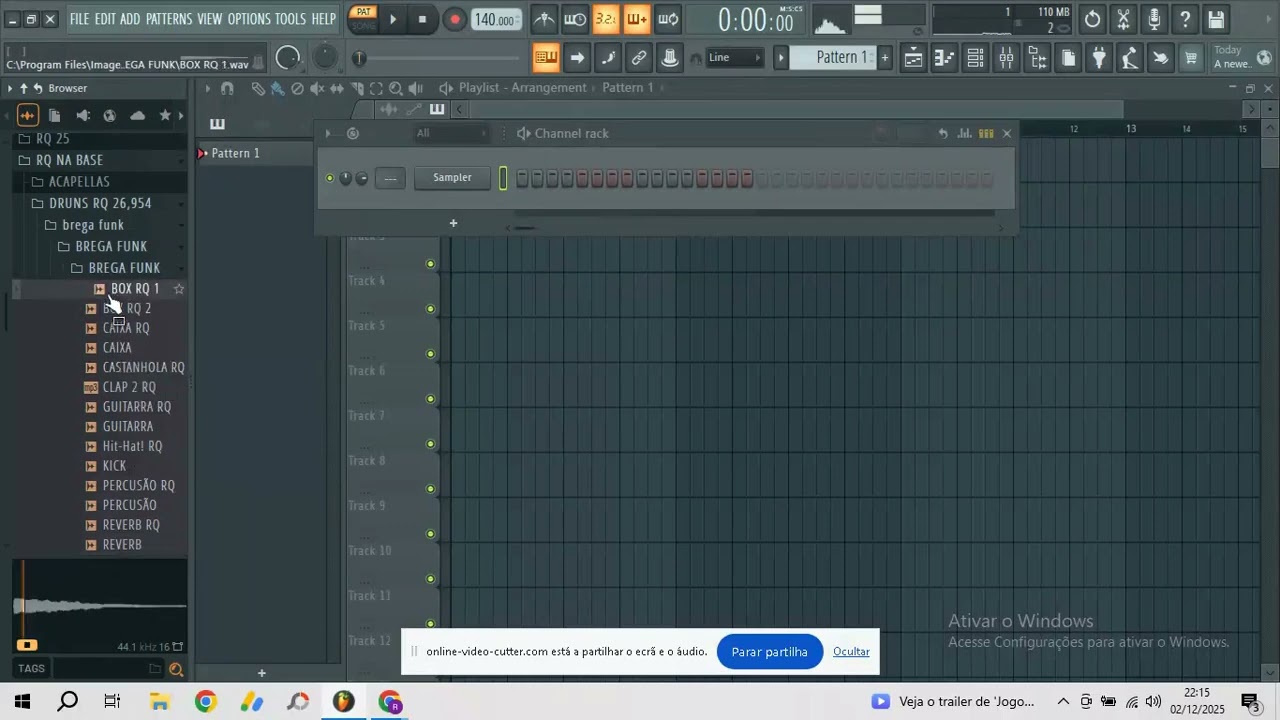Select the Paint brush tool in Playlist
Image resolution: width=1280 pixels, height=720 pixels.
point(277,88)
